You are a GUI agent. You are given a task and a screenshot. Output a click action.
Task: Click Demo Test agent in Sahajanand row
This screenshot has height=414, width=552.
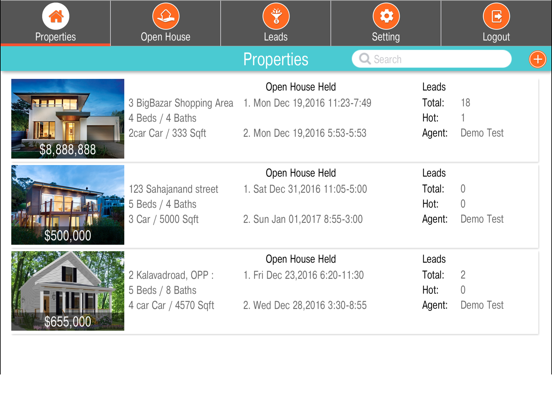coord(482,219)
